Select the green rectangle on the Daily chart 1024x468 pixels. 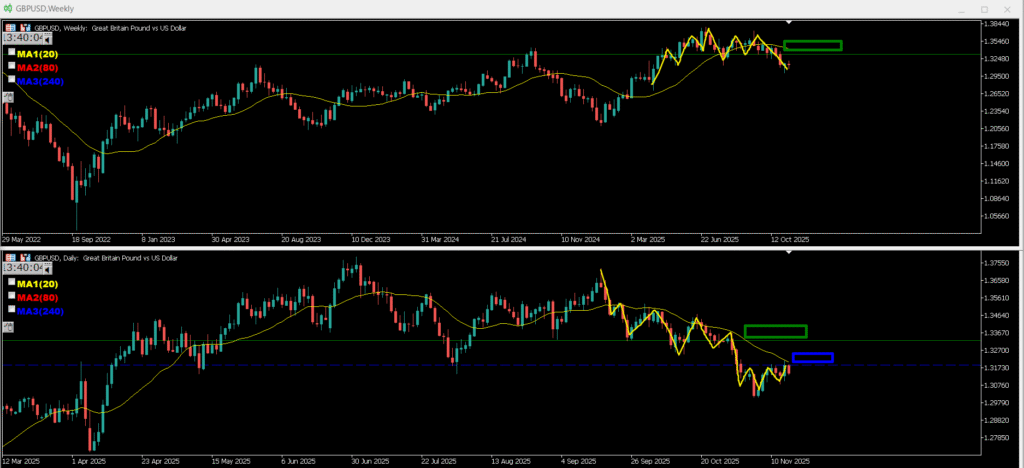[x=775, y=331]
